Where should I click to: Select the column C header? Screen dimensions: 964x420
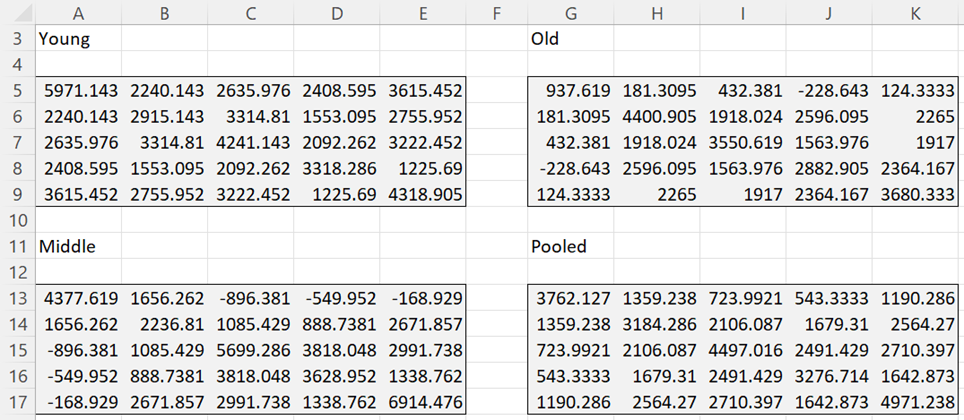pyautogui.click(x=250, y=11)
